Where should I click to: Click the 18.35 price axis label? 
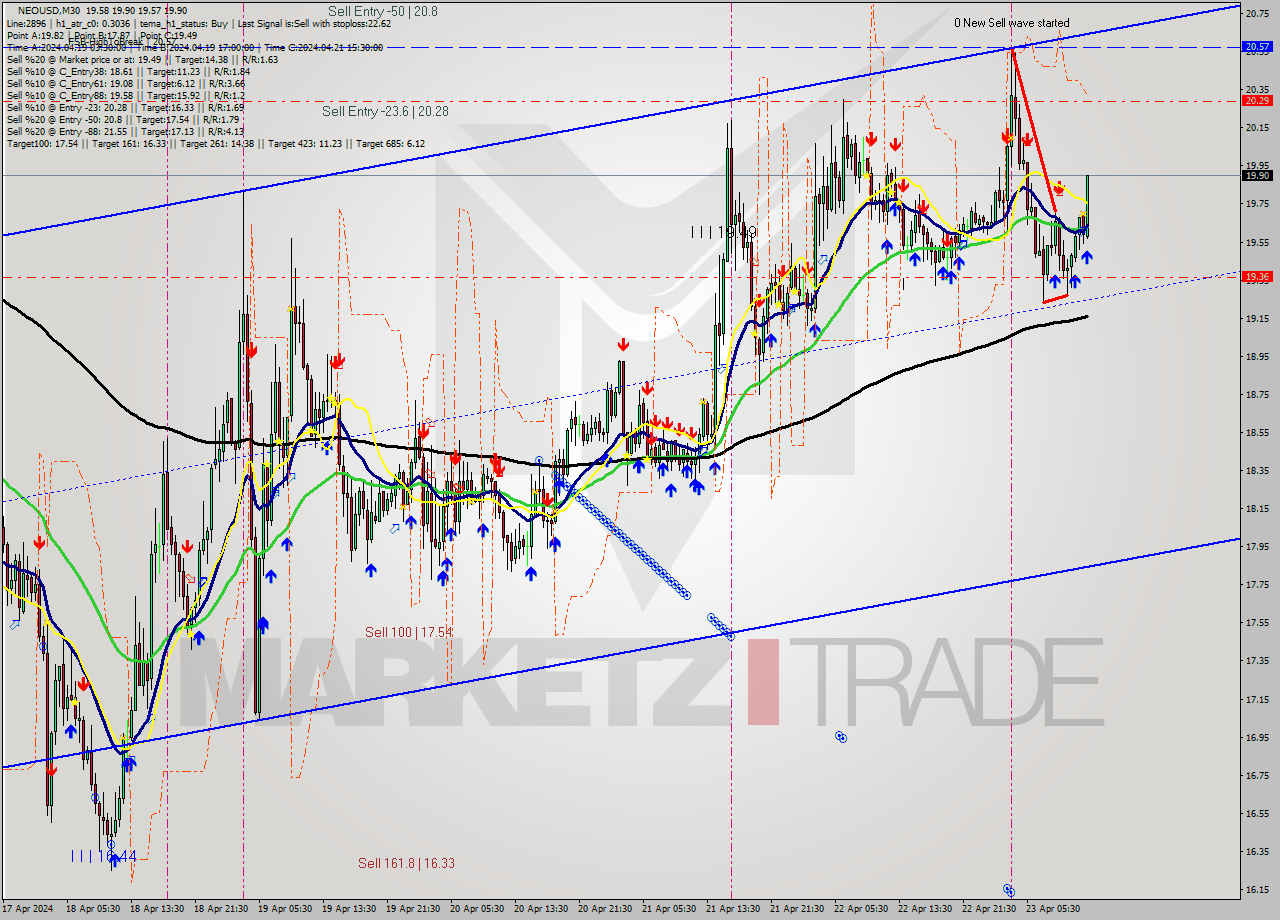pyautogui.click(x=1257, y=470)
